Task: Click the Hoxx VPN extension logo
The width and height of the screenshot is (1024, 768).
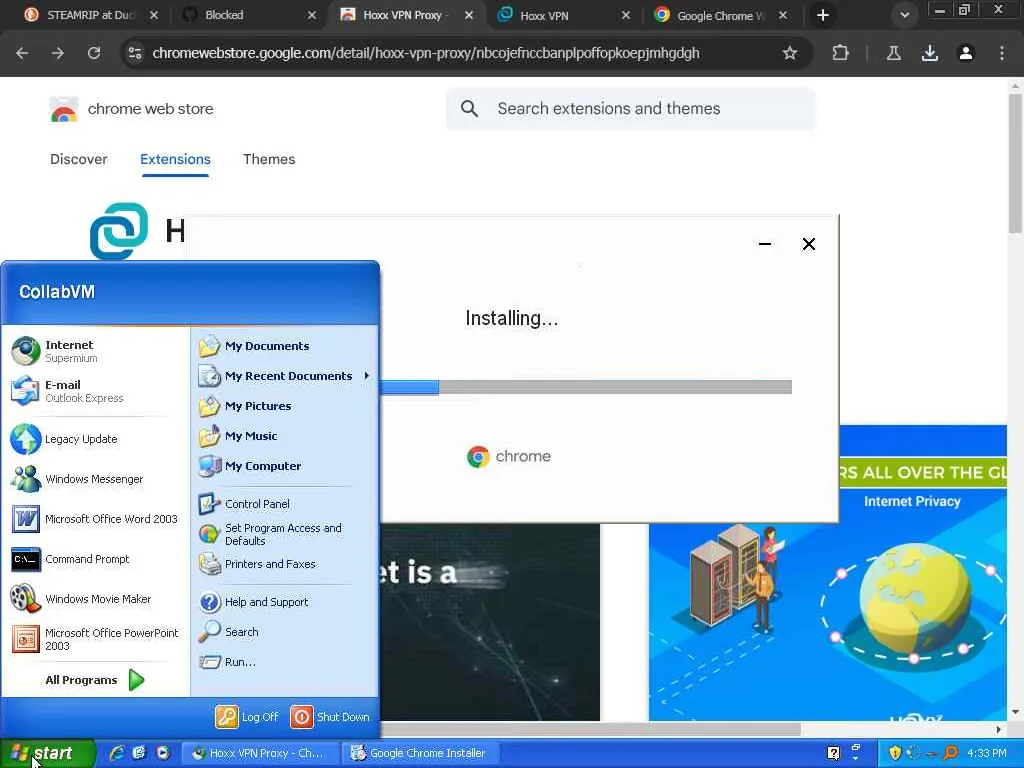Action: coord(119,231)
